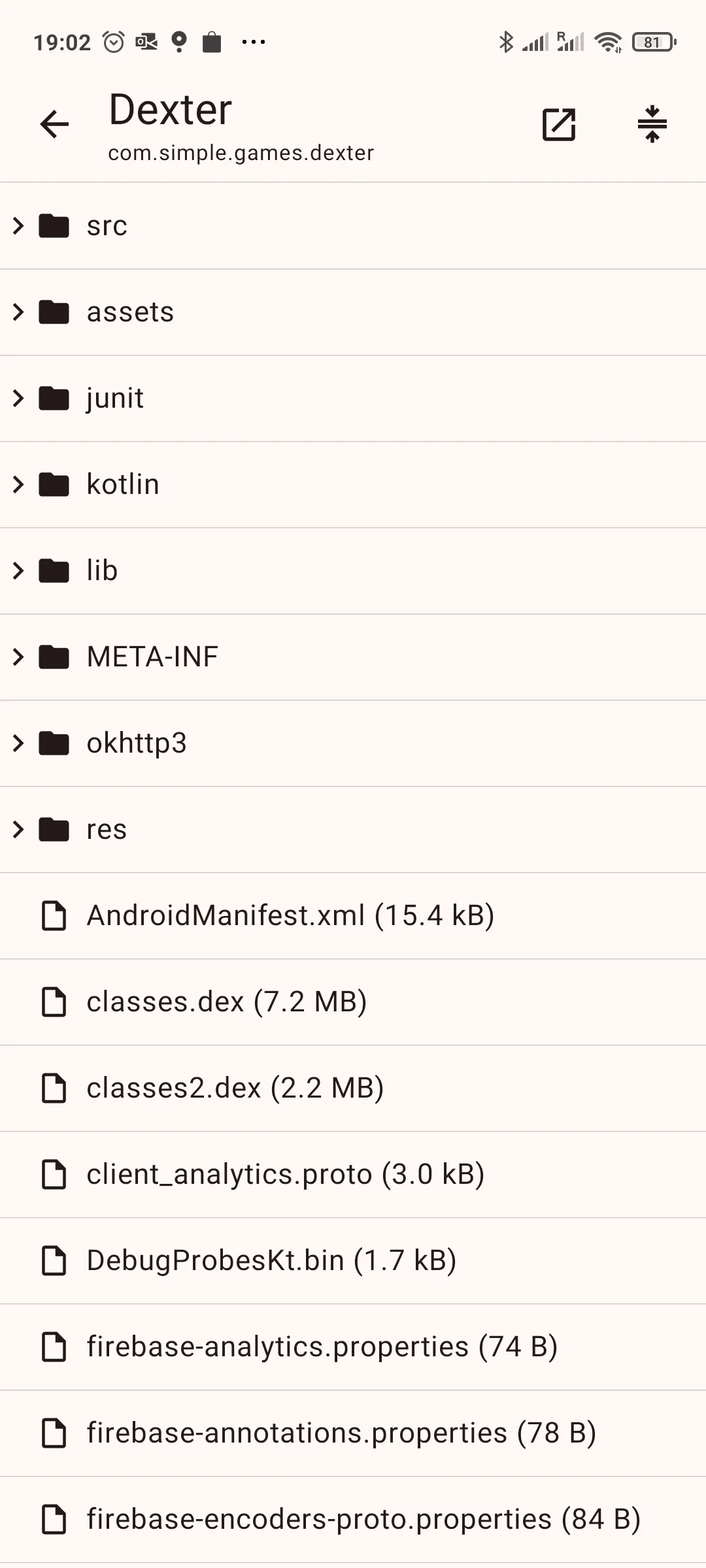
Task: Open the APK contents in external viewer
Action: tap(559, 124)
